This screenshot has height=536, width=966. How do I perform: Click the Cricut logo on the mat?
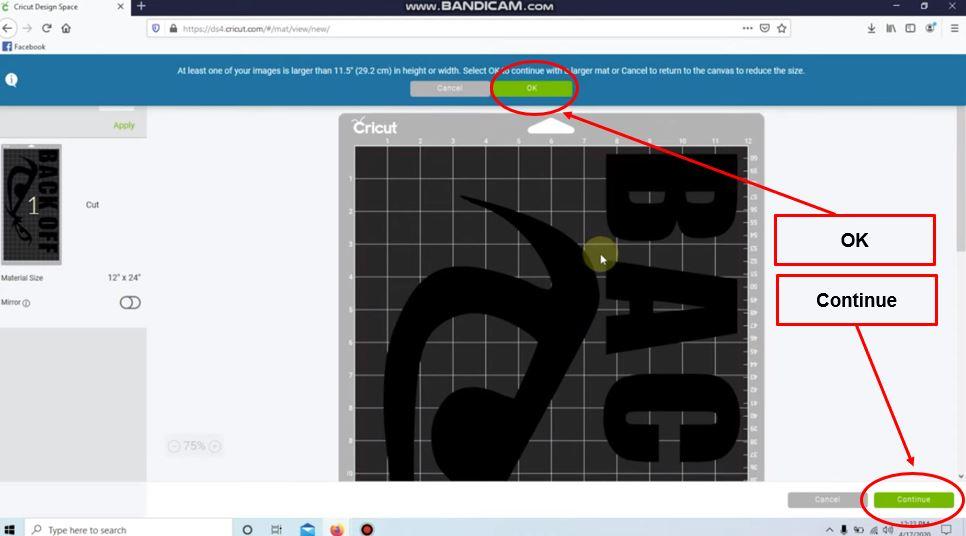(x=374, y=126)
